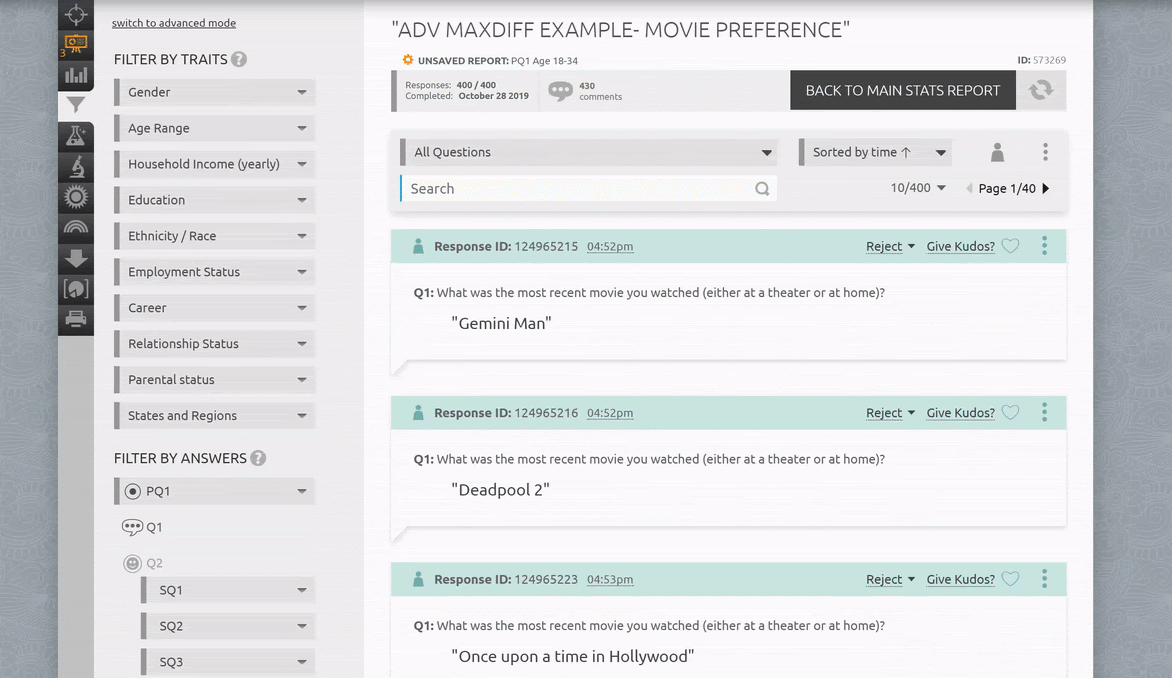The width and height of the screenshot is (1172, 678).
Task: Toggle kudos heart for response 124965215
Action: pos(1011,246)
